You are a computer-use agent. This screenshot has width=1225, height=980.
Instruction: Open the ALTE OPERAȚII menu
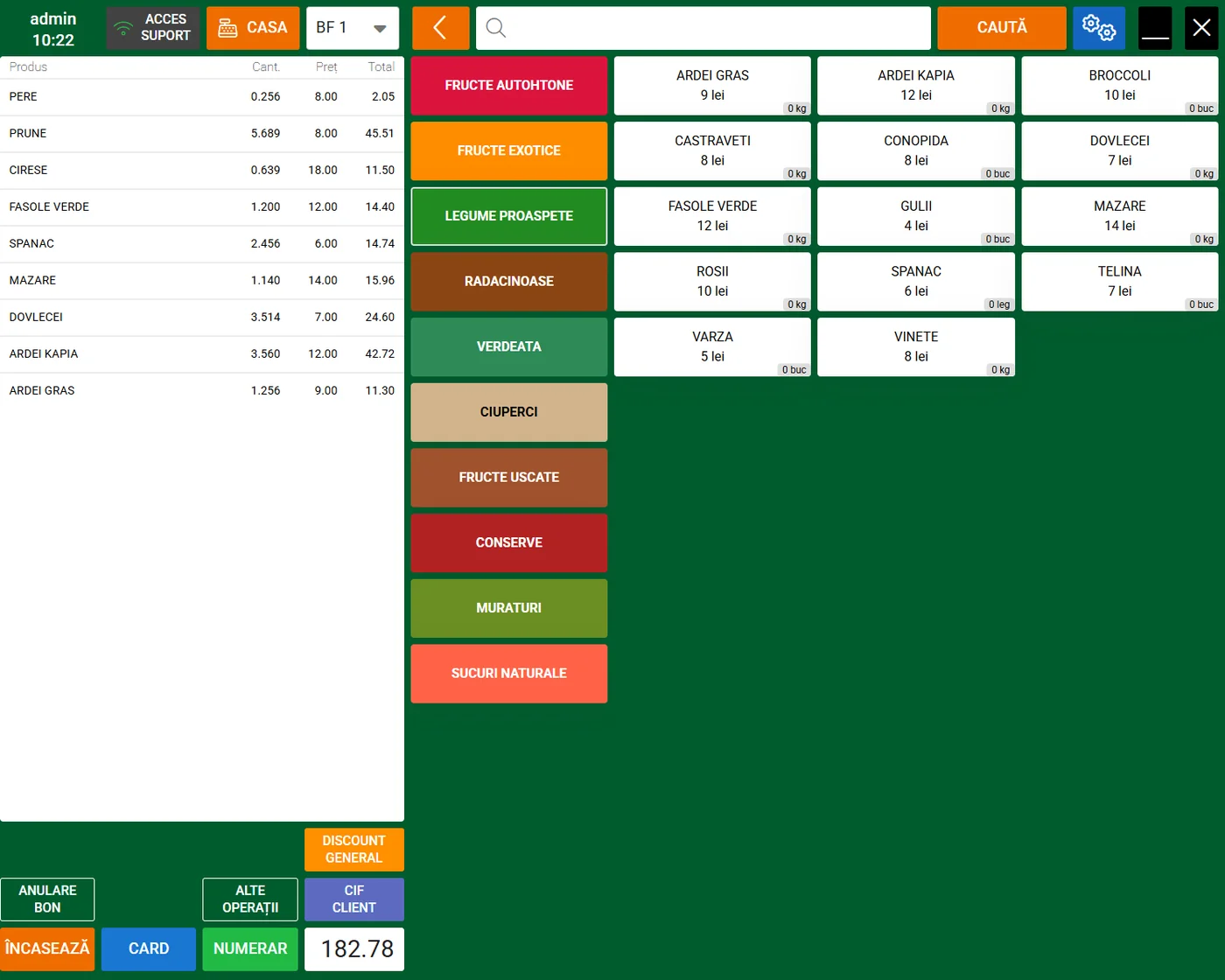[250, 899]
